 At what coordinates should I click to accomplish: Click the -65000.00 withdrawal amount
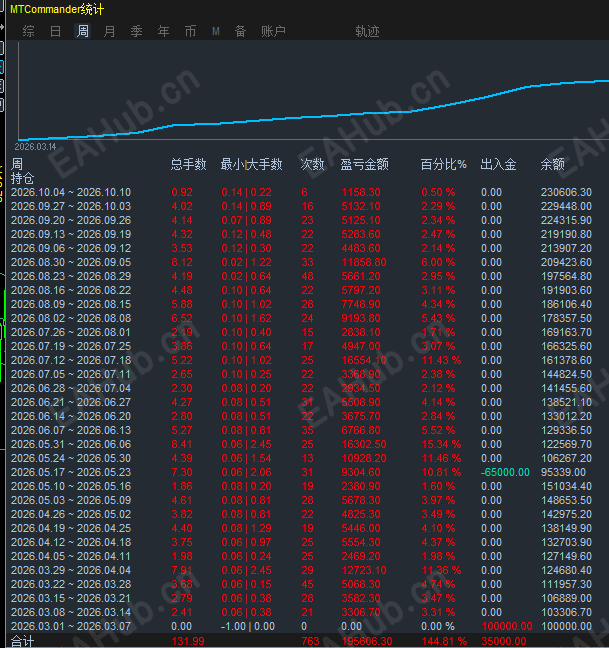(505, 472)
